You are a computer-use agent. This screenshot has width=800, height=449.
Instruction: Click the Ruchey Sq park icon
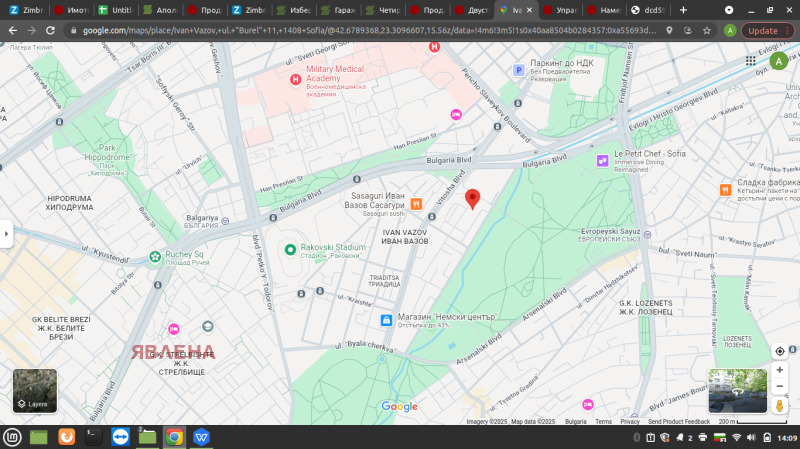coord(155,257)
